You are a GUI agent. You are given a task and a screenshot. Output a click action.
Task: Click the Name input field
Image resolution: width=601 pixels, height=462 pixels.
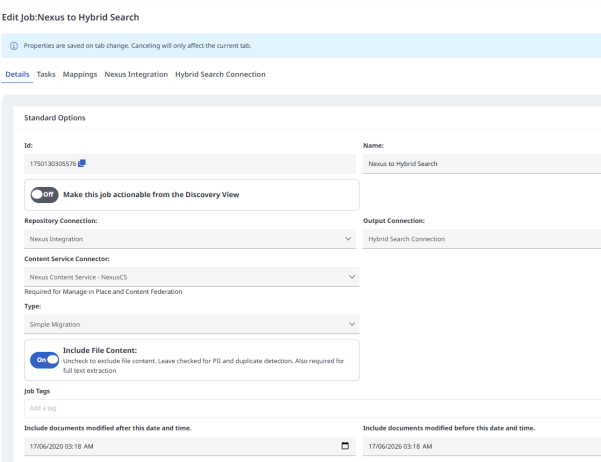480,164
